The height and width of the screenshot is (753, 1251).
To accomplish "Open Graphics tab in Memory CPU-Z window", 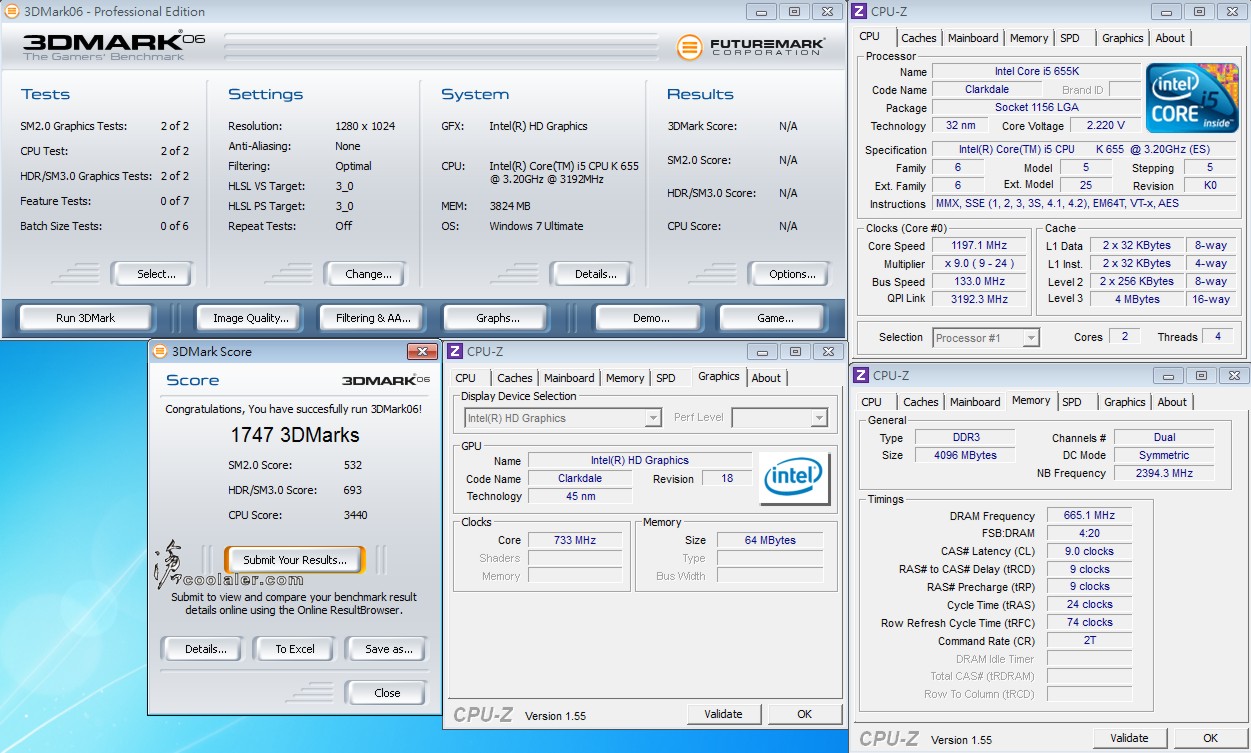I will [x=1124, y=402].
